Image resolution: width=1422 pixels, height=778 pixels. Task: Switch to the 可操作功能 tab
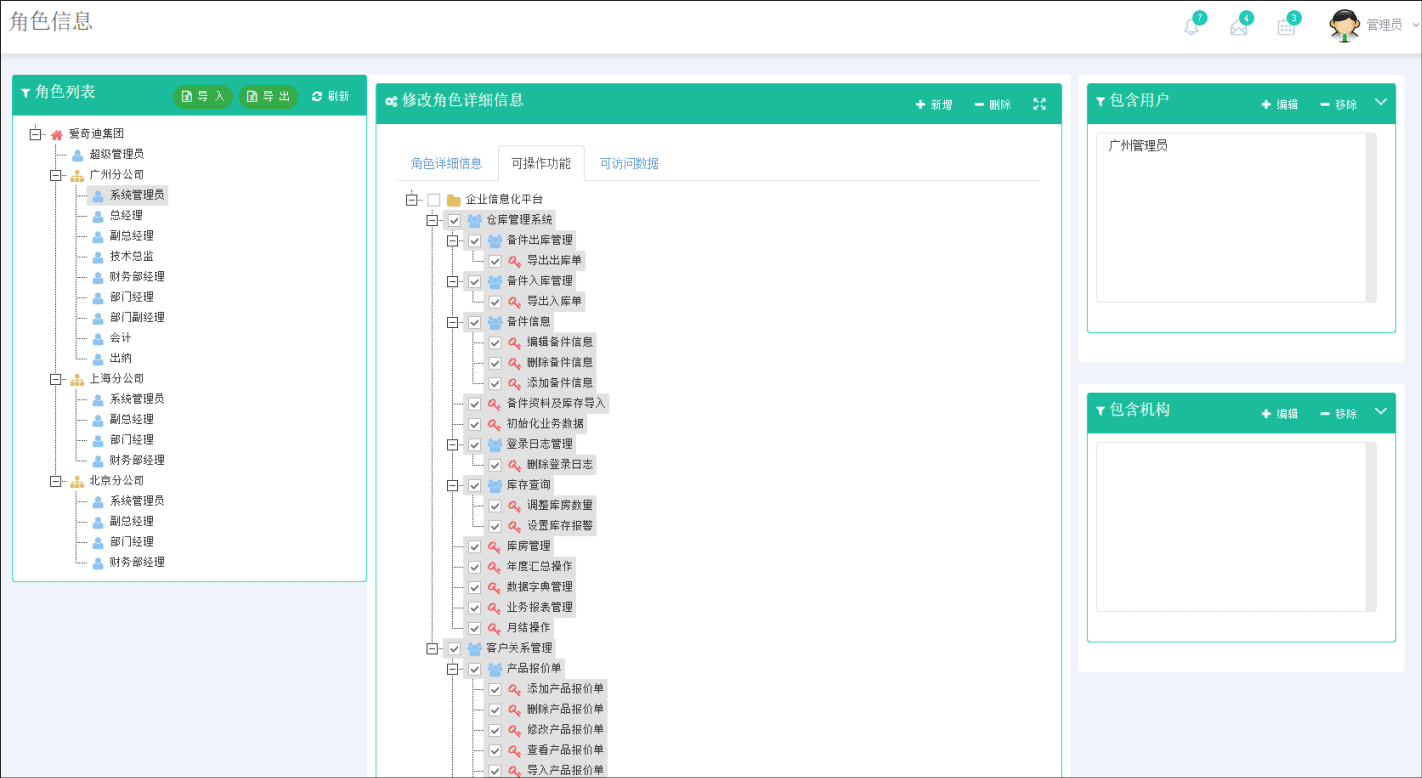[541, 163]
